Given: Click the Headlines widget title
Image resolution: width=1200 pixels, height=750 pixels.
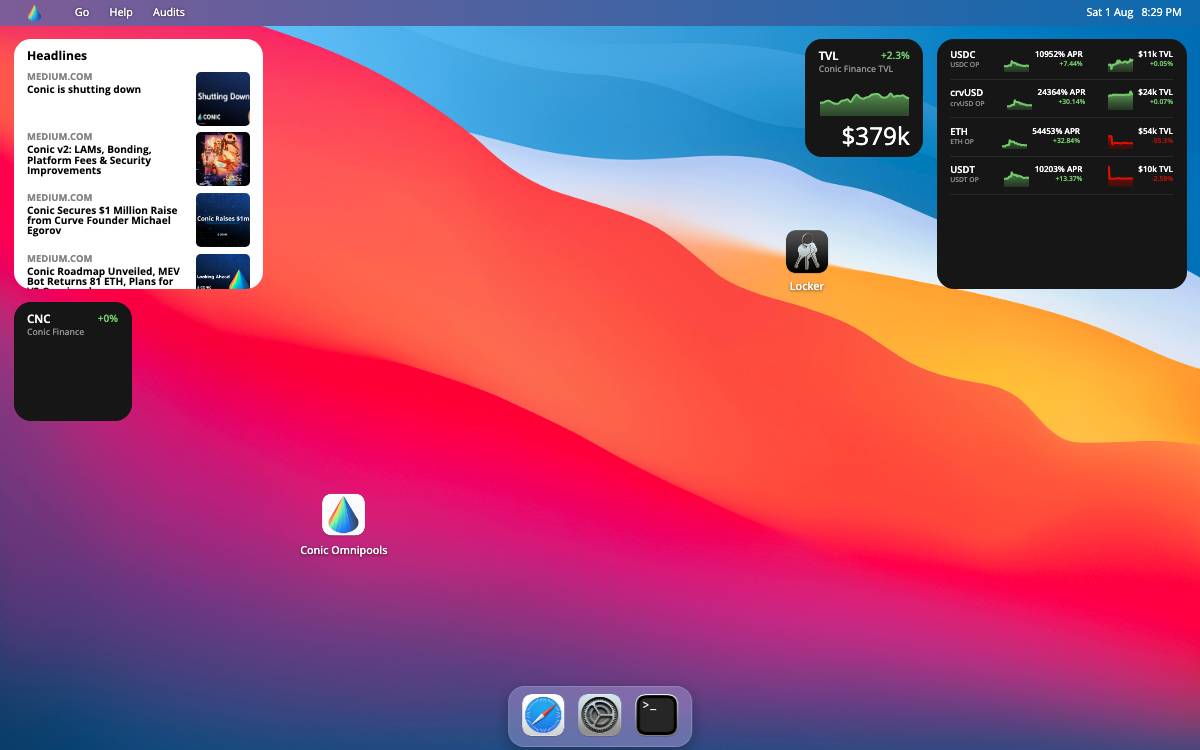Looking at the screenshot, I should coord(57,56).
